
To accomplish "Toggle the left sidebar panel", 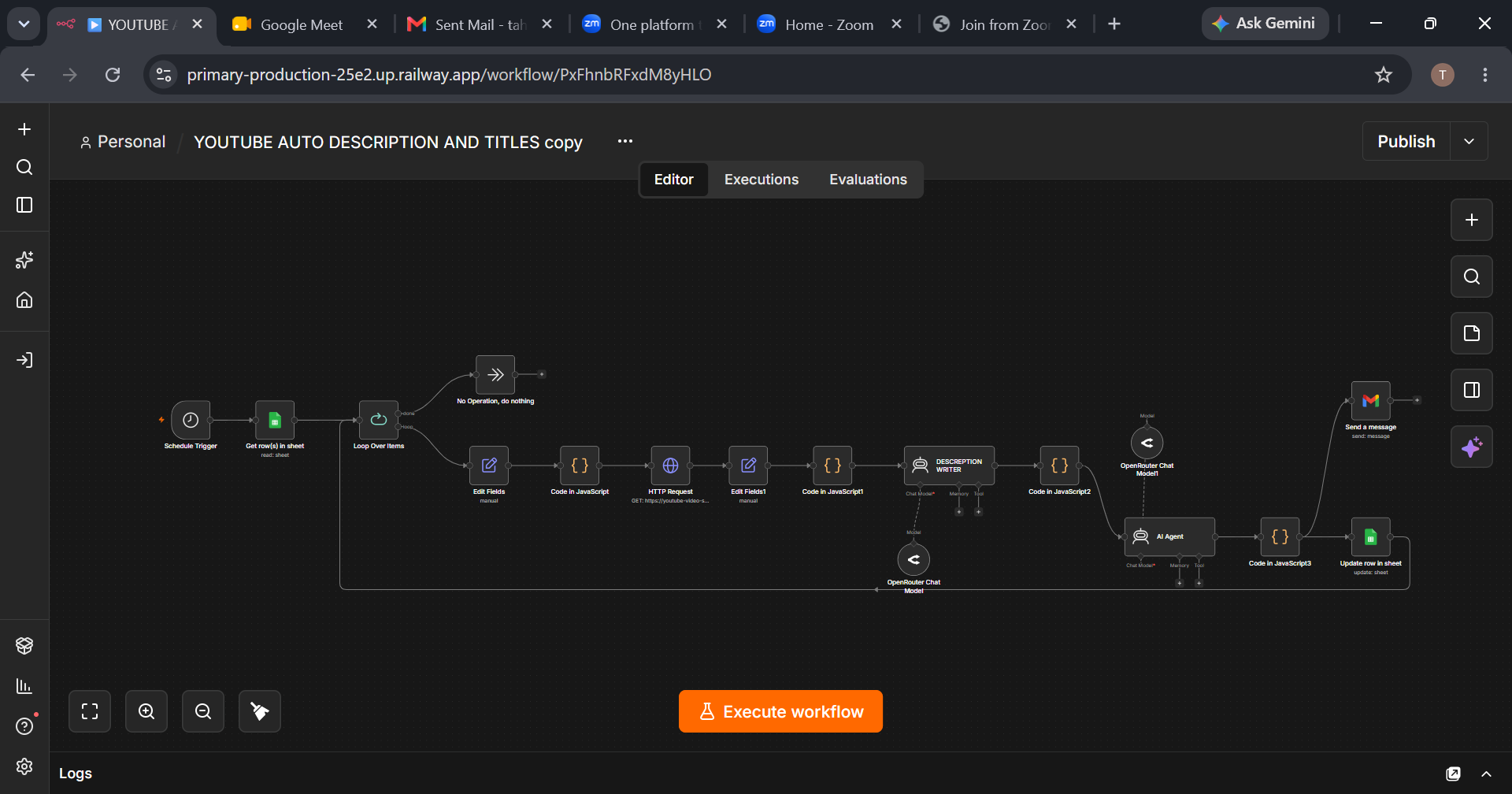I will pos(24,205).
